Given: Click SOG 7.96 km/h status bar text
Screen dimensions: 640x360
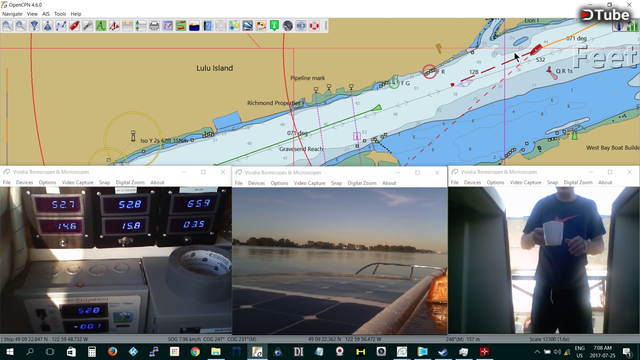Looking at the screenshot, I should click(185, 339).
